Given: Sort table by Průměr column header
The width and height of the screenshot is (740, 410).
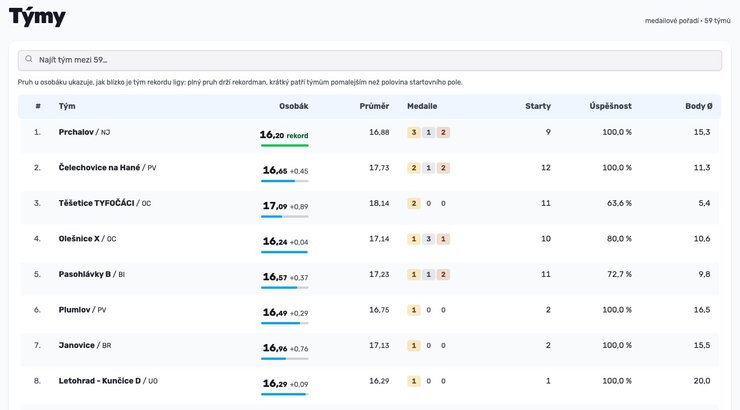Looking at the screenshot, I should 374,106.
